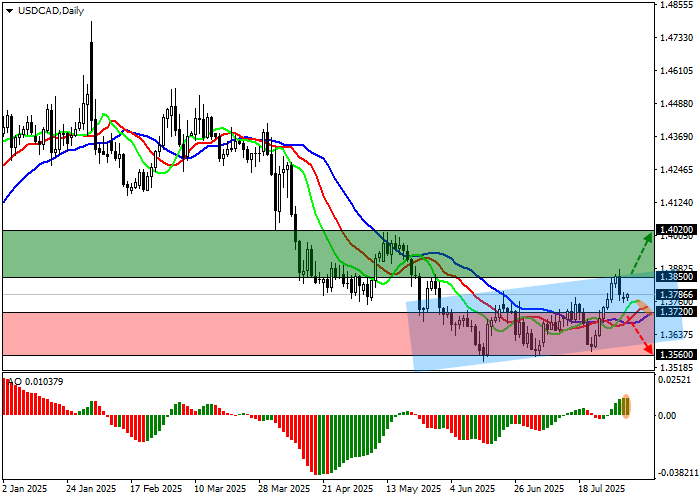
Task: Click the 18 Jul 2025 date label
Action: click(x=601, y=489)
